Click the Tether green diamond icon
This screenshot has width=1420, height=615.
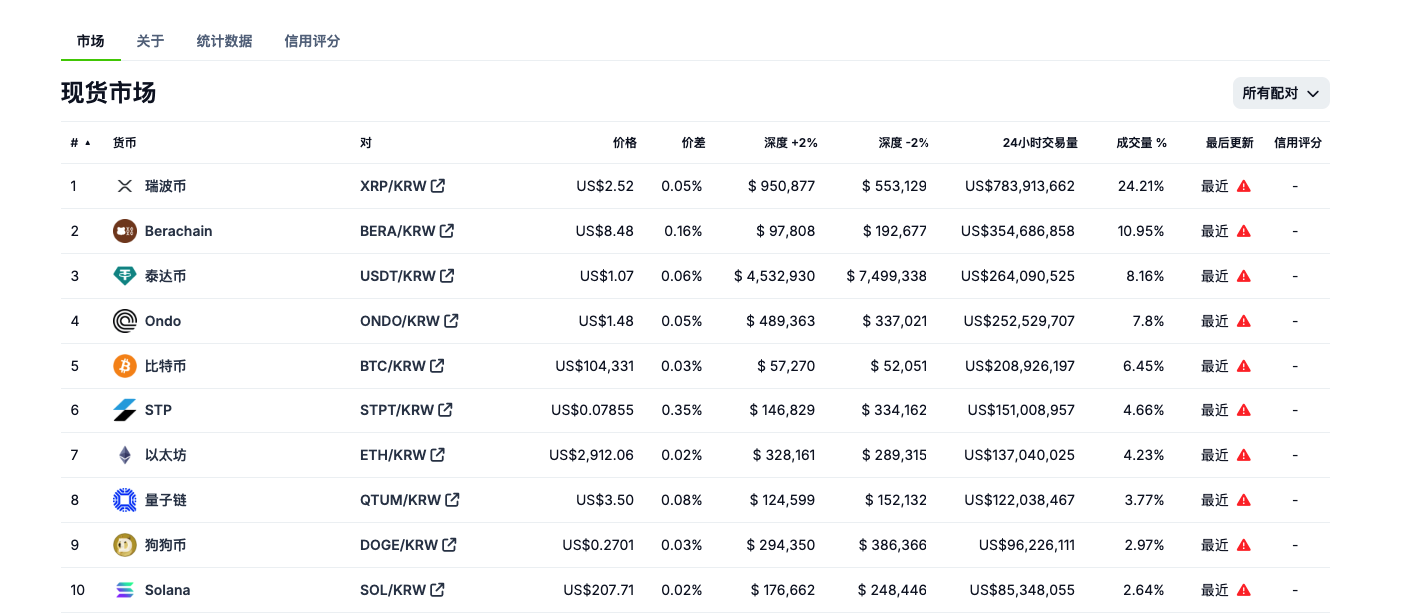coord(124,276)
